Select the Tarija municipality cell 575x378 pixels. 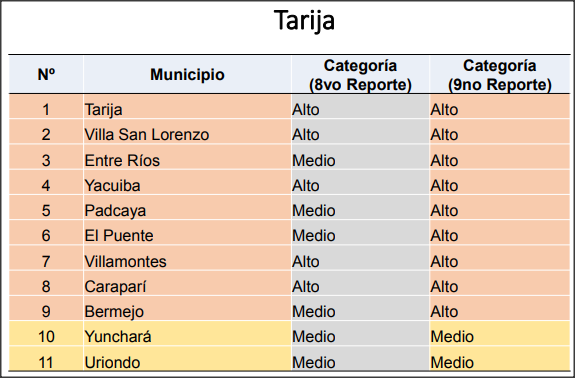[187, 109]
